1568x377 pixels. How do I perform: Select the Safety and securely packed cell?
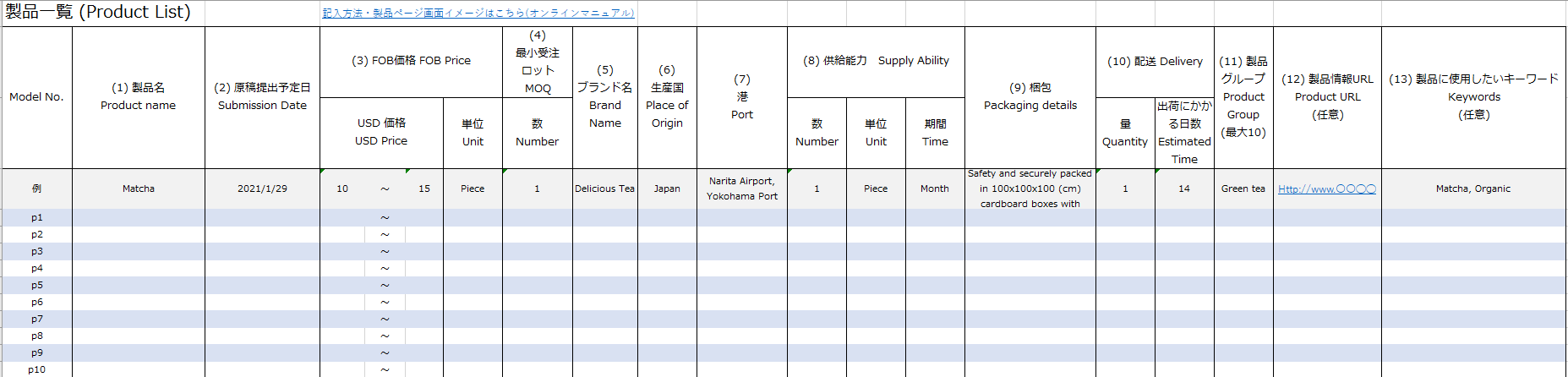pyautogui.click(x=1030, y=188)
